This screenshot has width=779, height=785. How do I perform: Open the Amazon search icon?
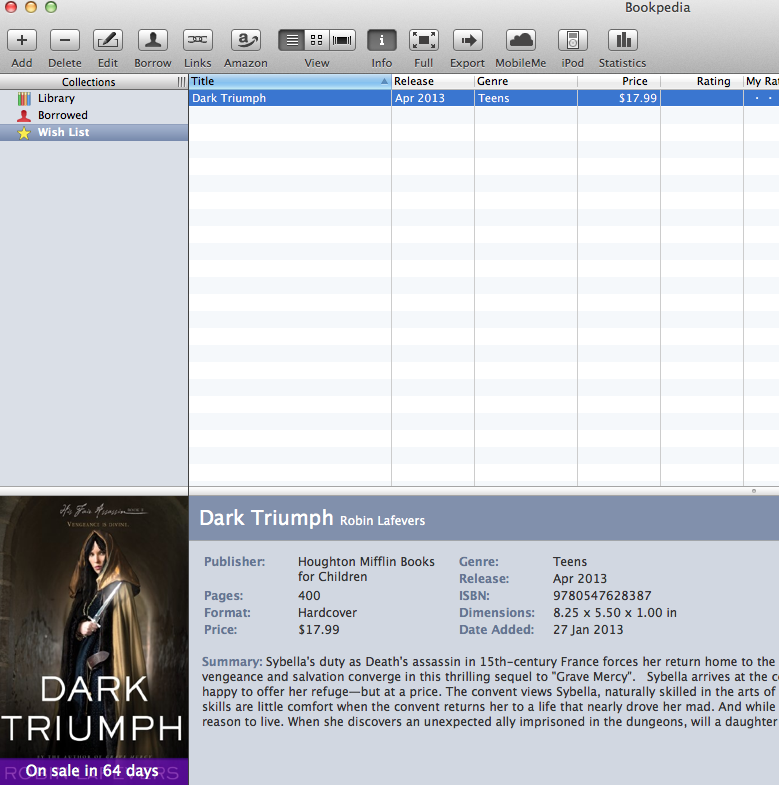click(245, 41)
